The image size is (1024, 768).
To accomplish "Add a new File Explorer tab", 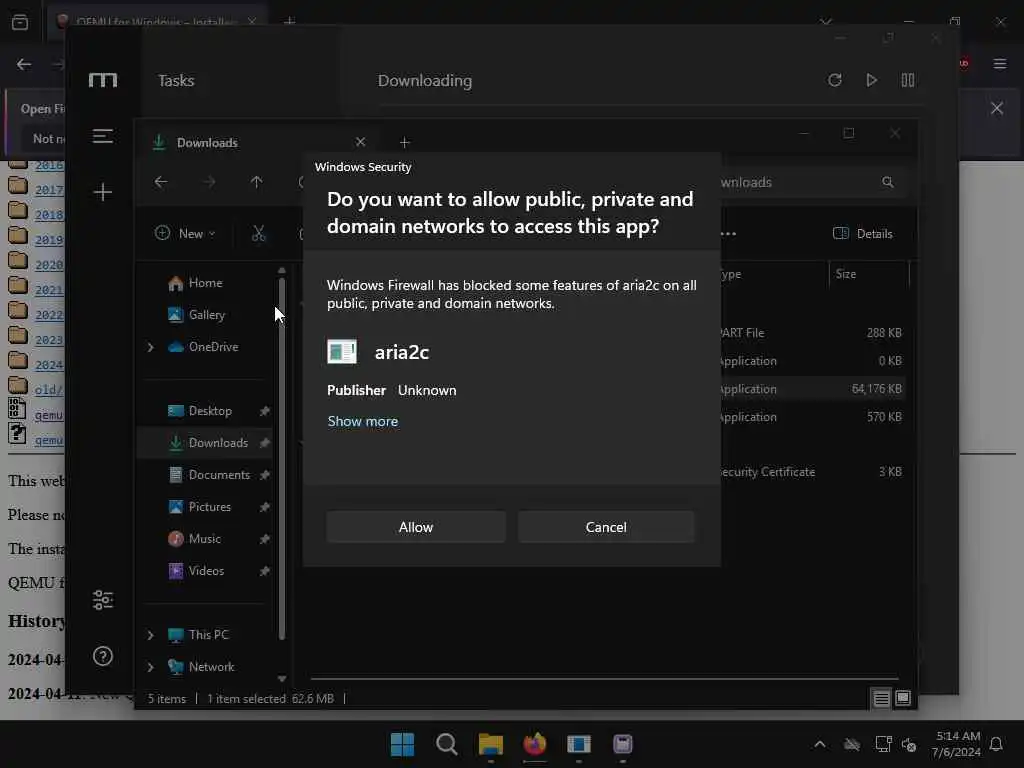I will (x=405, y=142).
